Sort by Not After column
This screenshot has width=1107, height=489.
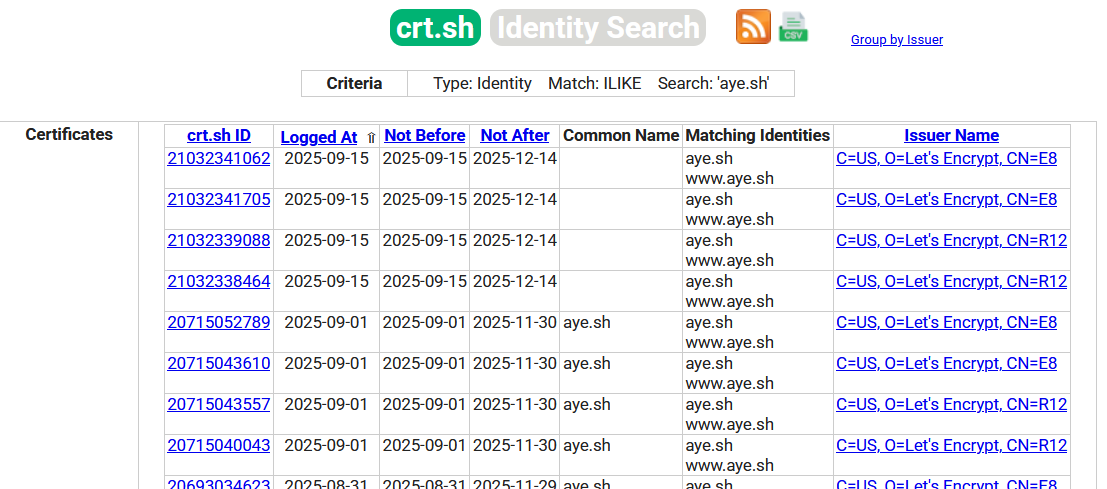pyautogui.click(x=515, y=135)
